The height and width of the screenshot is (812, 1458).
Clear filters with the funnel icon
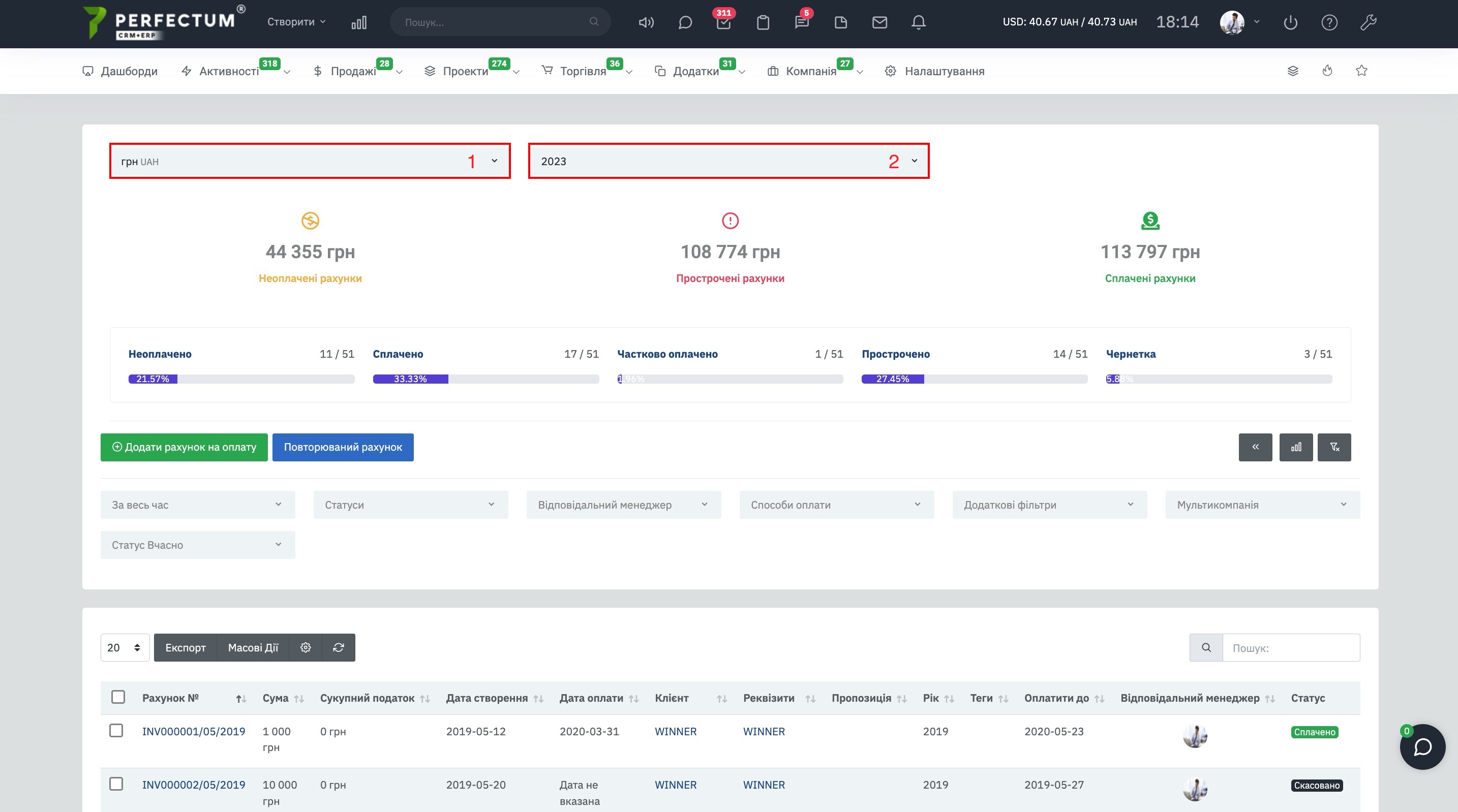click(1334, 447)
